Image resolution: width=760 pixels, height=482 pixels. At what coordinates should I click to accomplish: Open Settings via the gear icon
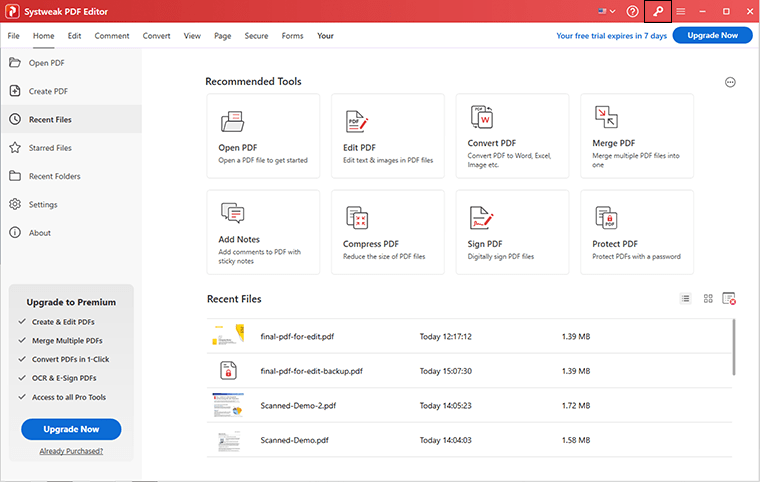click(15, 204)
